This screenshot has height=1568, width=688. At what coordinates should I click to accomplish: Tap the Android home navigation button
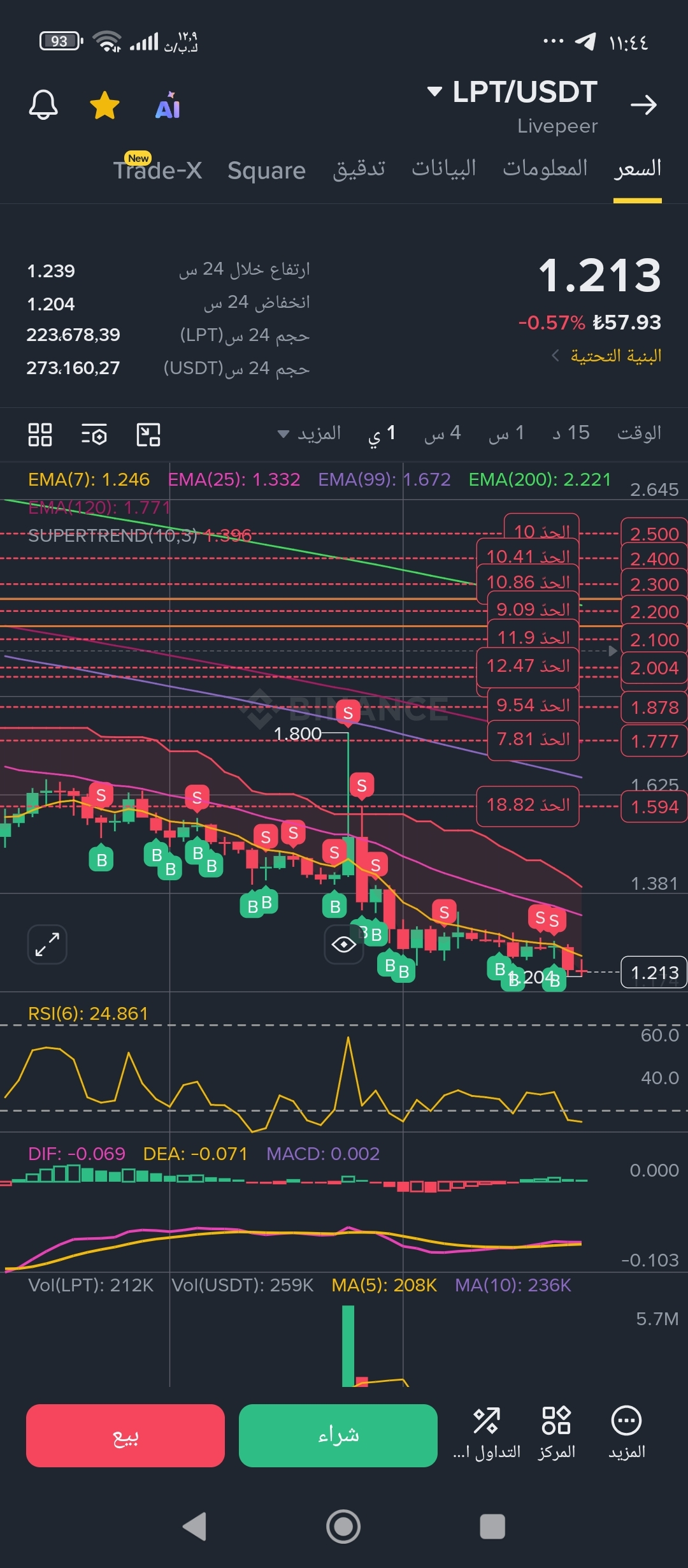click(x=343, y=1527)
